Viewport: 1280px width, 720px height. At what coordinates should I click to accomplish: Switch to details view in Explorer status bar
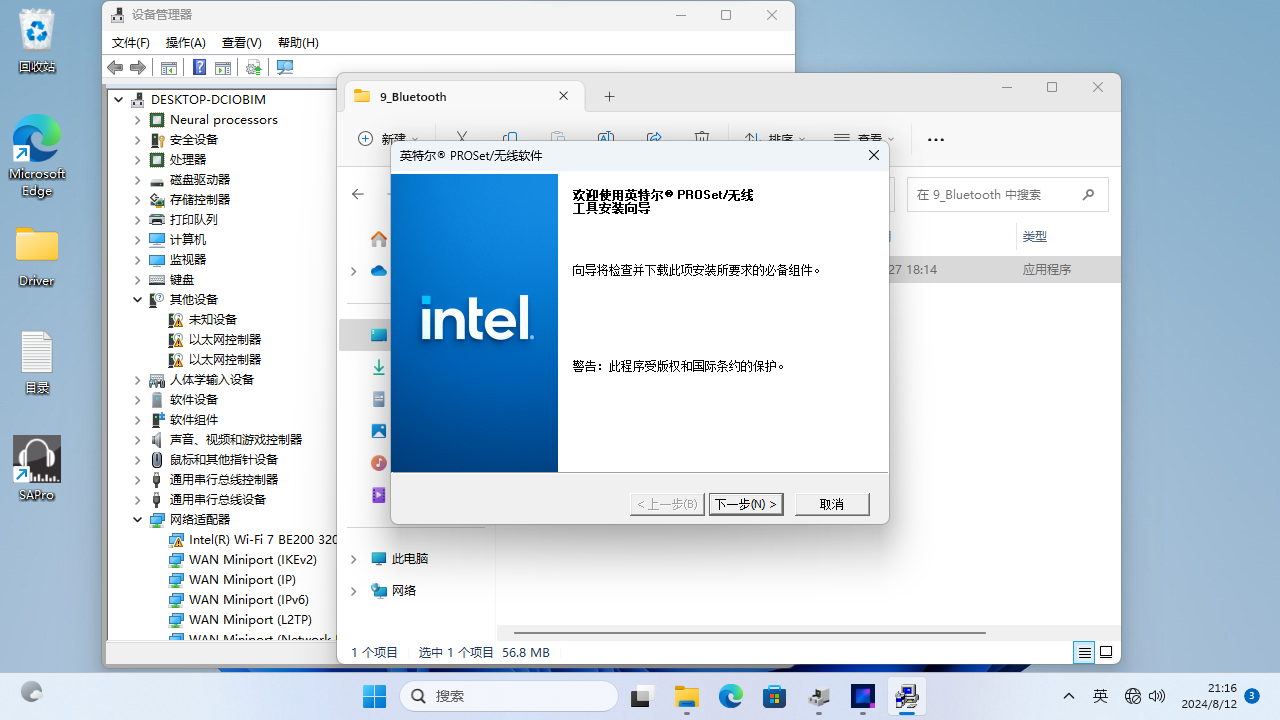point(1084,653)
